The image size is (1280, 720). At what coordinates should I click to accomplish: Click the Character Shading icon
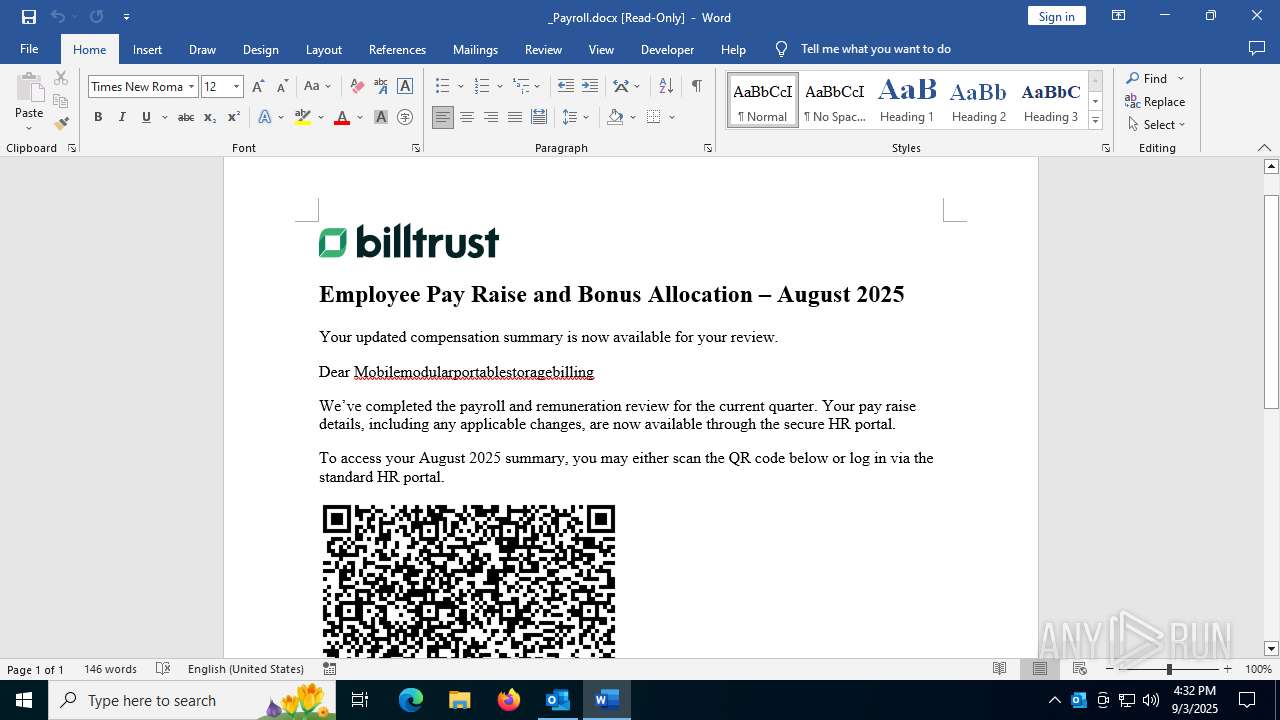click(x=381, y=117)
